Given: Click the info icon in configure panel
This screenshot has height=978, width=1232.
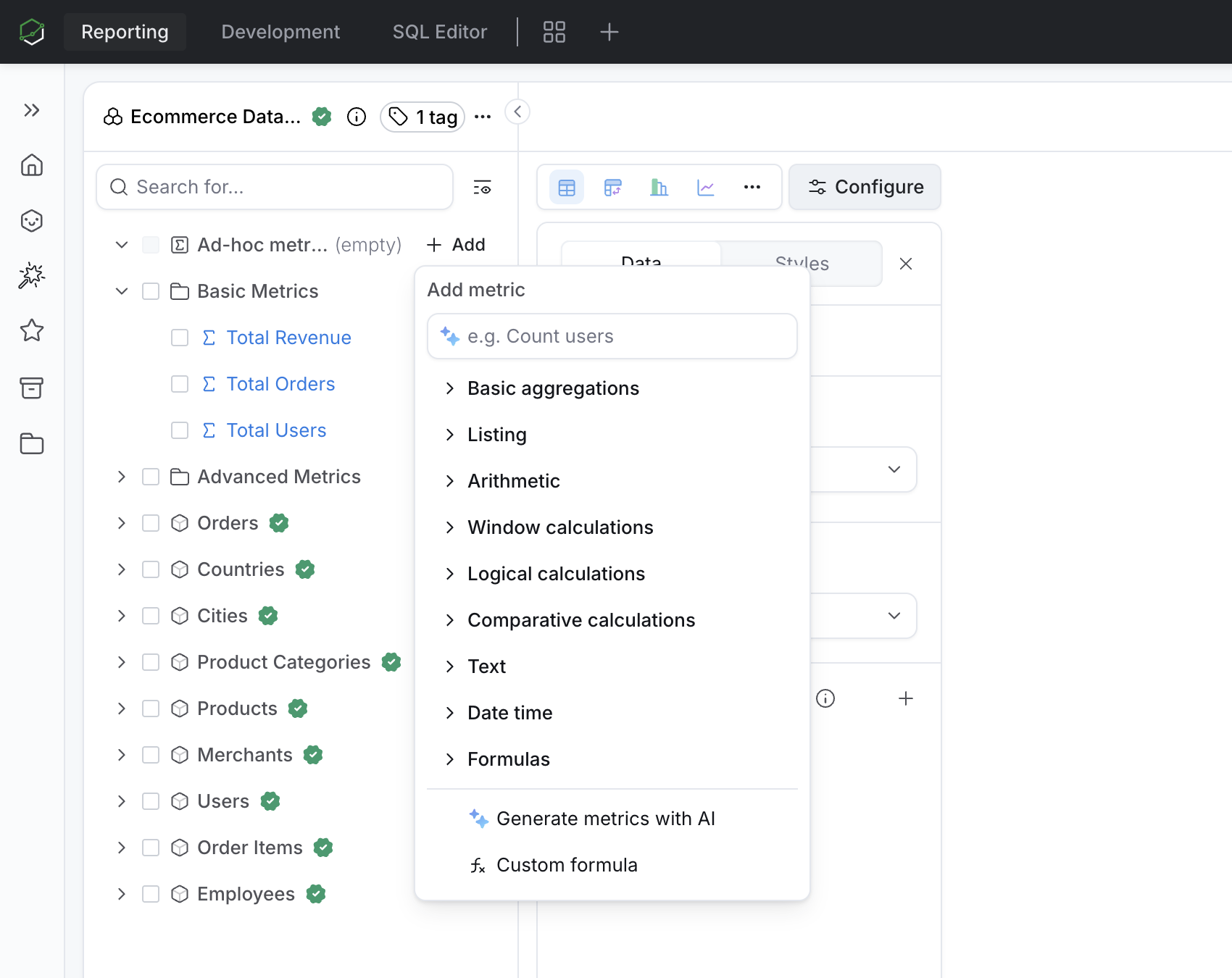Looking at the screenshot, I should (825, 698).
